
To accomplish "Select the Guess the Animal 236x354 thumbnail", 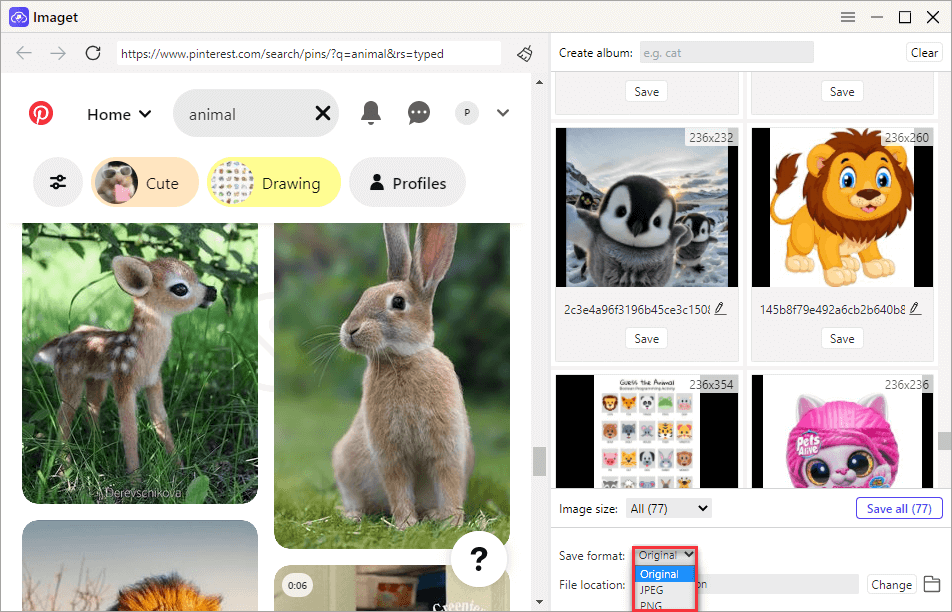I will click(x=647, y=431).
